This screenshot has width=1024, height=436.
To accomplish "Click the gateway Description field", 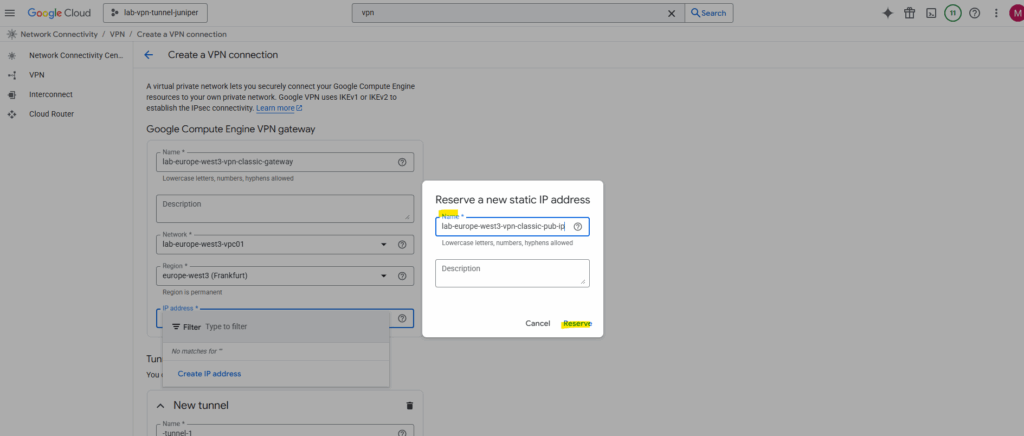I will 285,208.
